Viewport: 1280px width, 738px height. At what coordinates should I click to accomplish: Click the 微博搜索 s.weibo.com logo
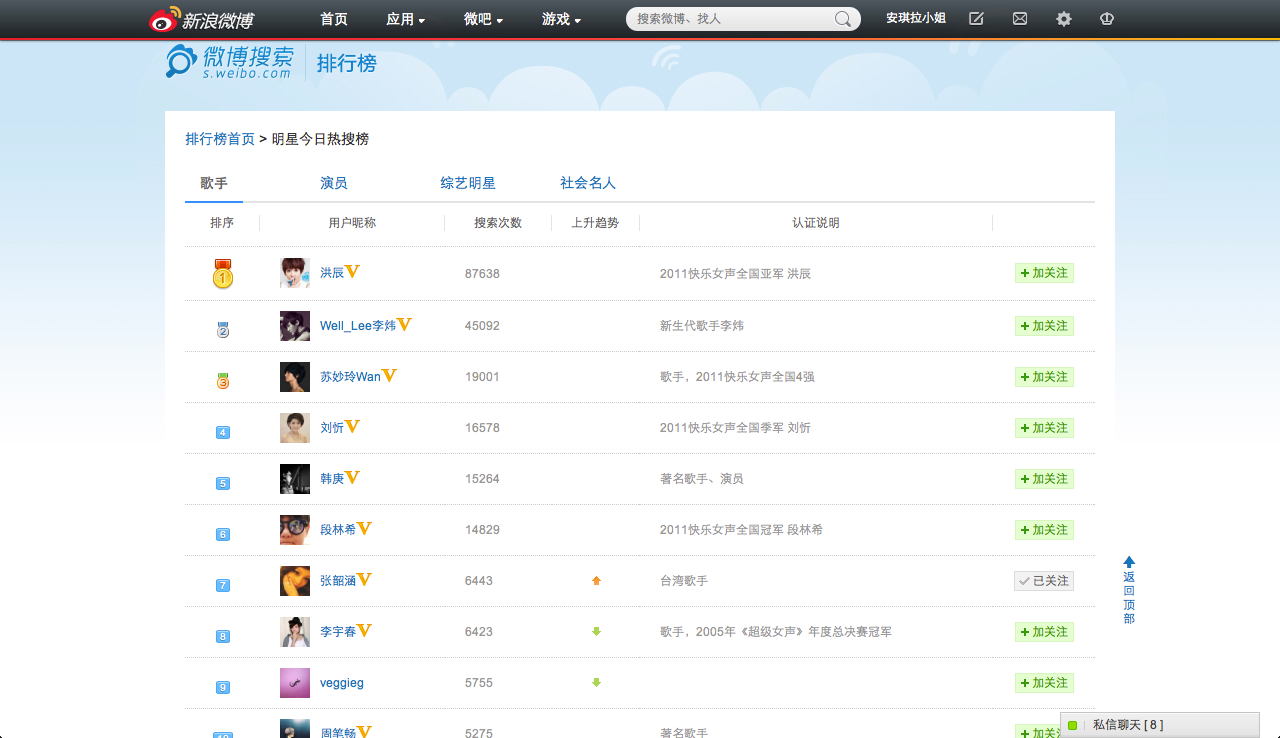click(229, 62)
